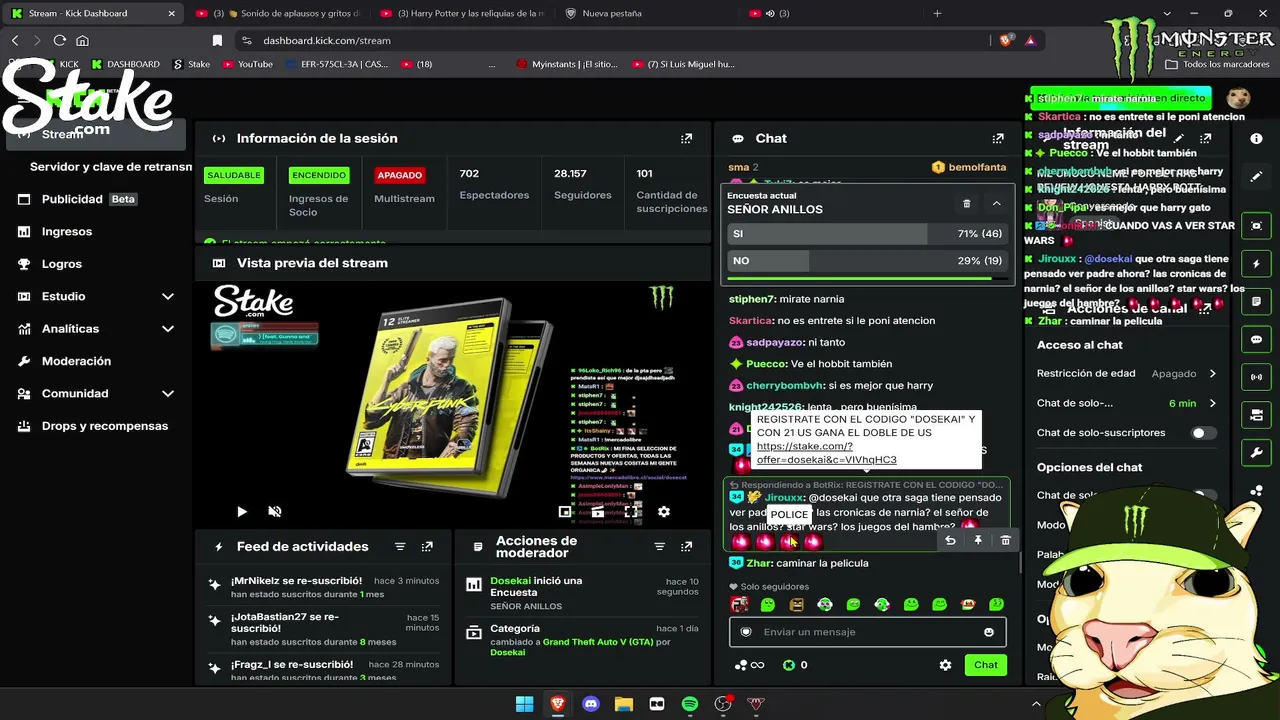Viewport: 1280px width, 720px height.
Task: Enter fullscreen in the stream preview
Action: (631, 512)
